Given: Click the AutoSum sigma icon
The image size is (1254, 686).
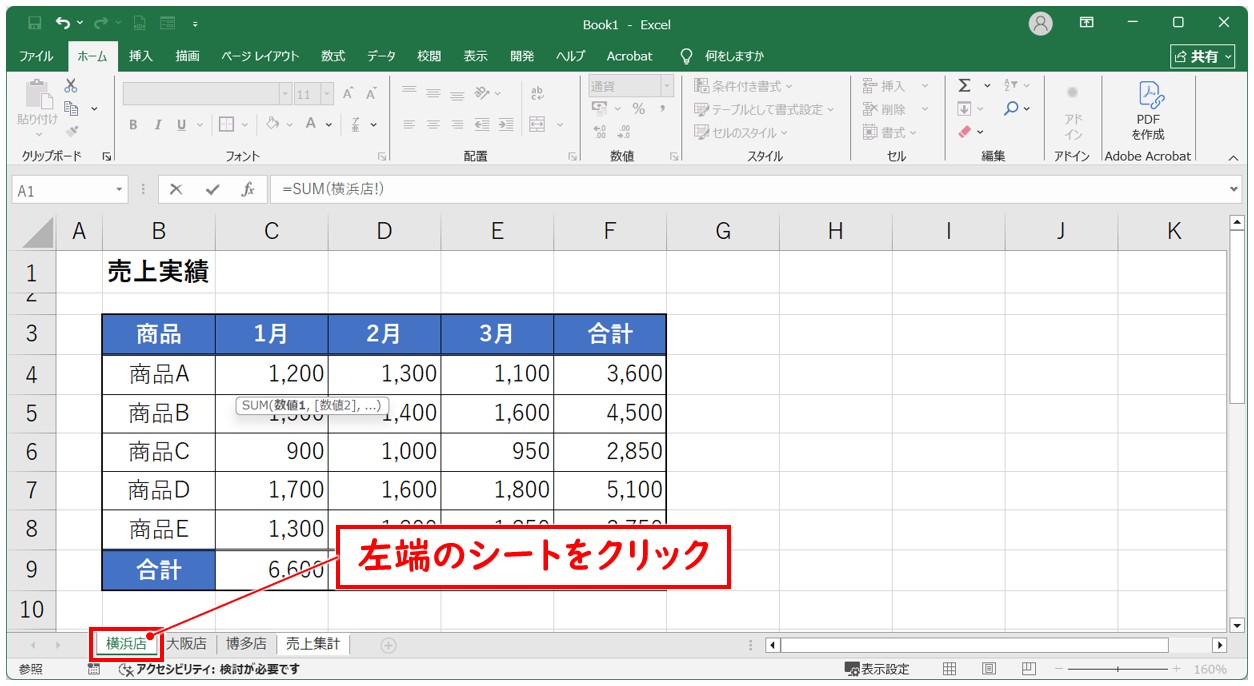Looking at the screenshot, I should tap(964, 86).
